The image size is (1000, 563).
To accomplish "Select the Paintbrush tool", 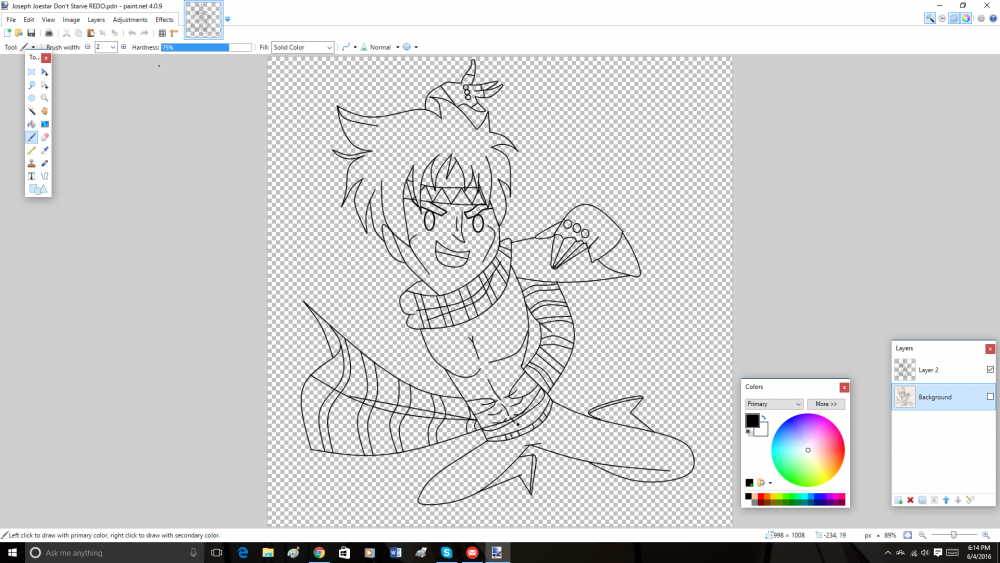I will 31,137.
